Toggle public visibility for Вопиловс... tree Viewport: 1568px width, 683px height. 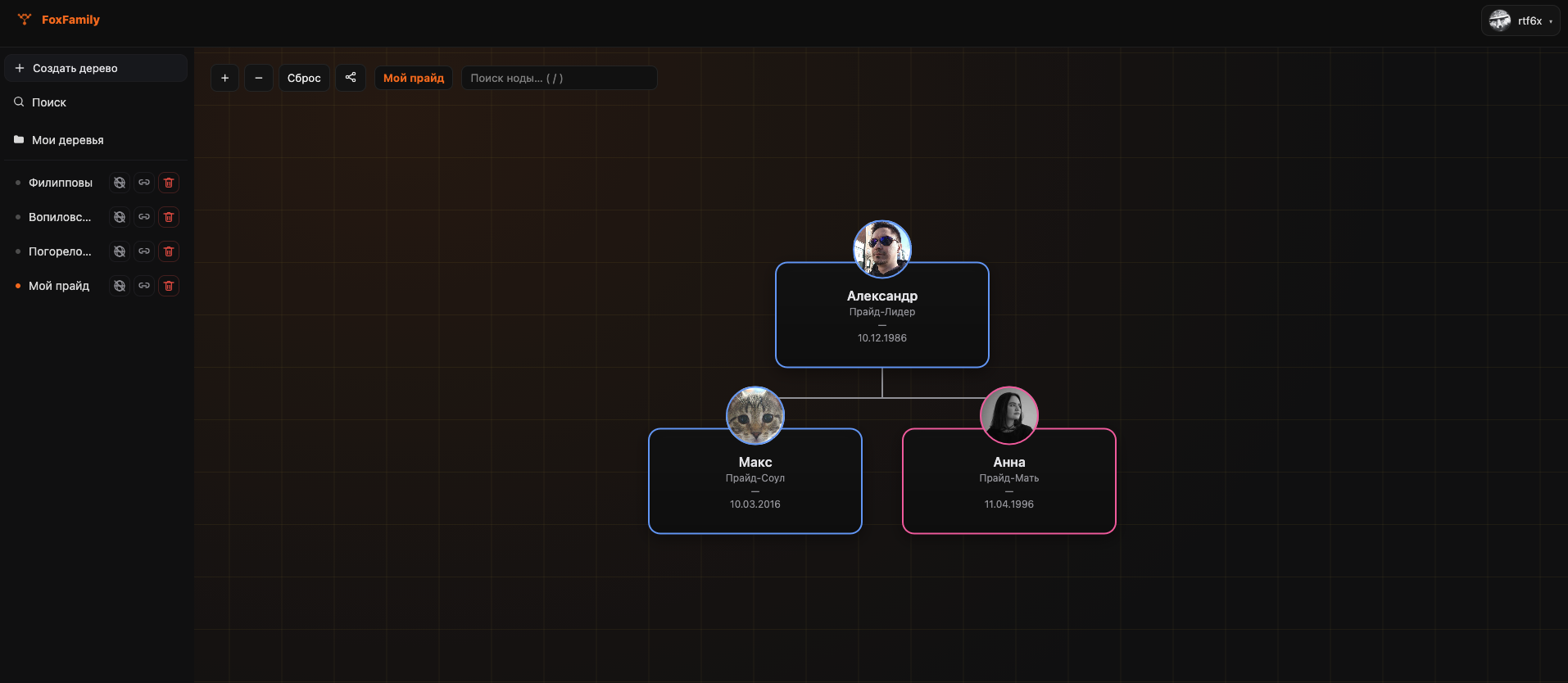tap(120, 217)
